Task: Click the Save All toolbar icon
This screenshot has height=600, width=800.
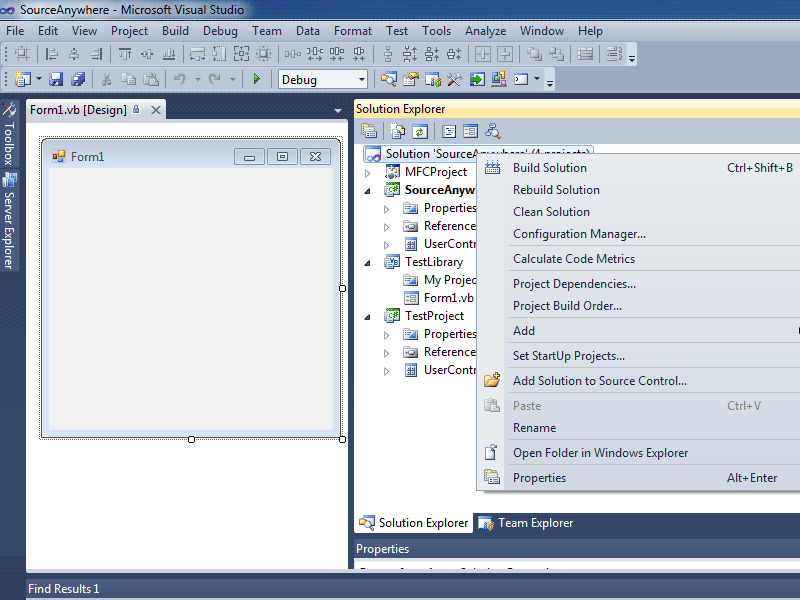Action: [x=77, y=79]
